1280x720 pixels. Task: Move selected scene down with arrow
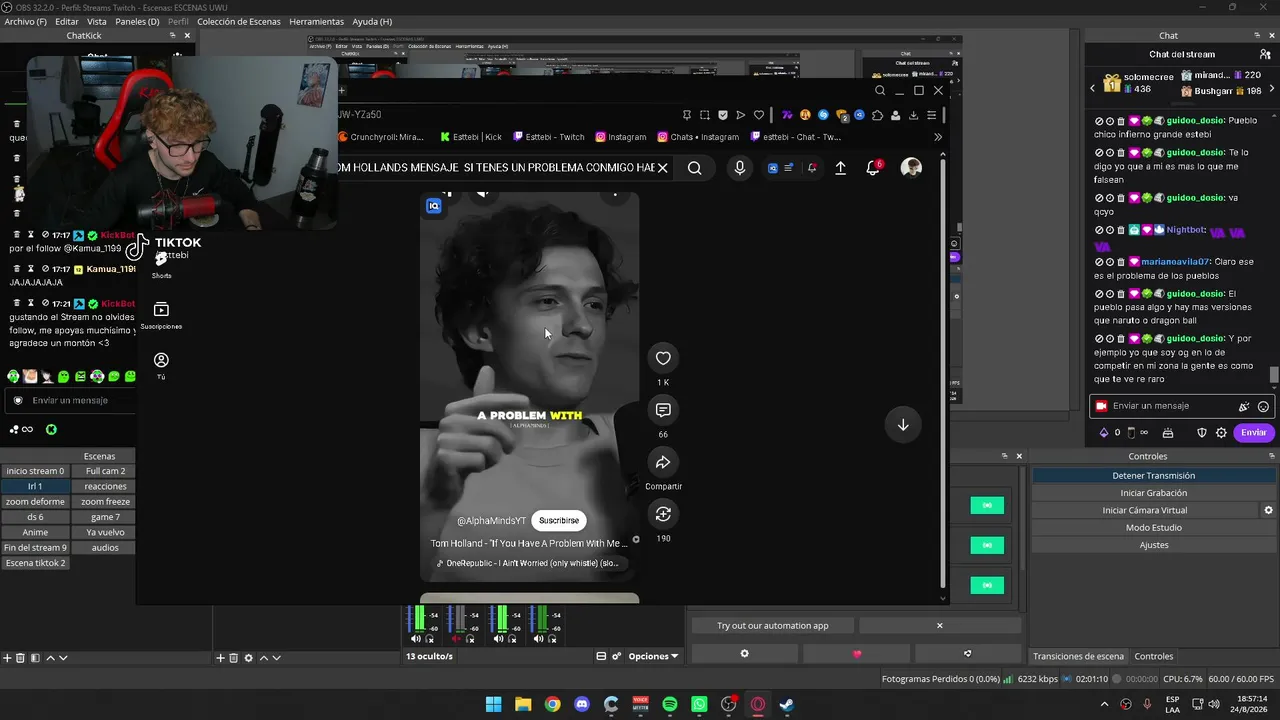pyautogui.click(x=63, y=658)
